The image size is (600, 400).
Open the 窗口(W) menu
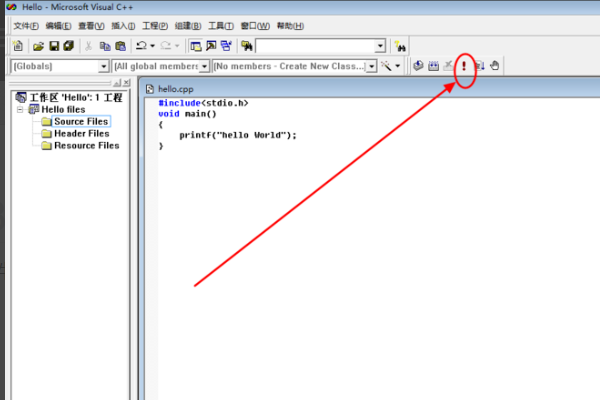point(255,26)
